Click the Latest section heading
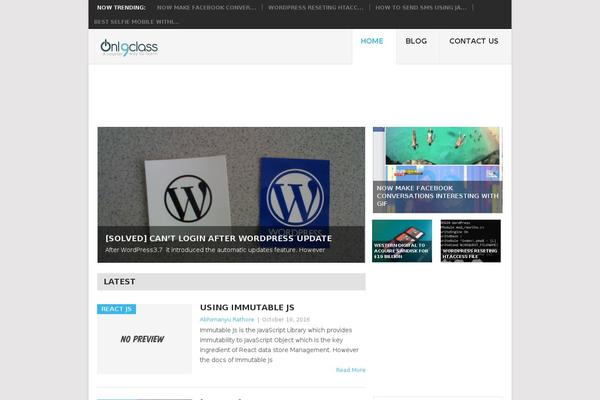 pos(119,282)
